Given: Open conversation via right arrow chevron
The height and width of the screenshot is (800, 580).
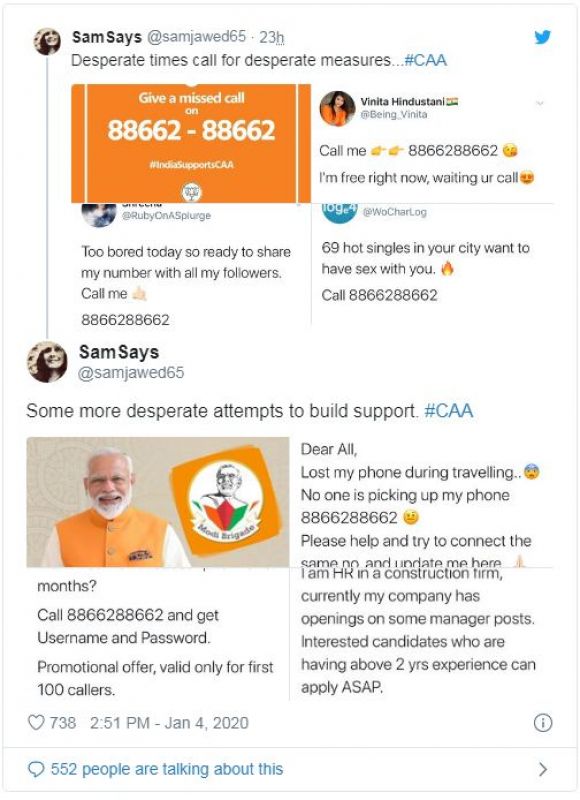Looking at the screenshot, I should (543, 769).
